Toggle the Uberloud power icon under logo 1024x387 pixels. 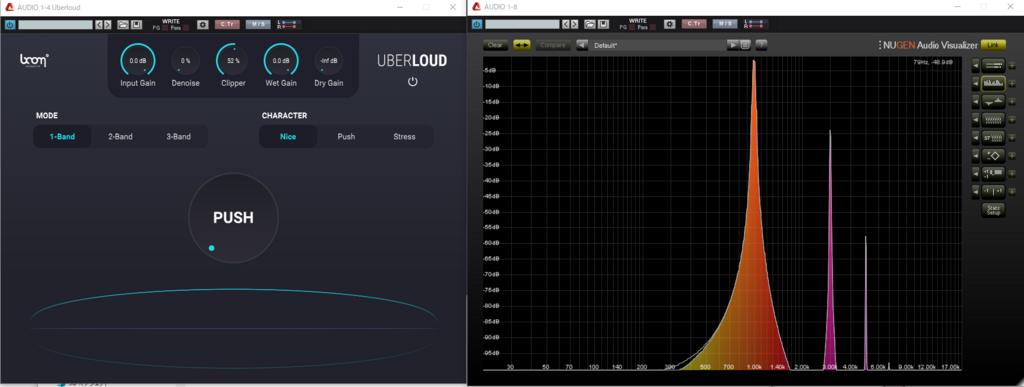click(x=412, y=82)
